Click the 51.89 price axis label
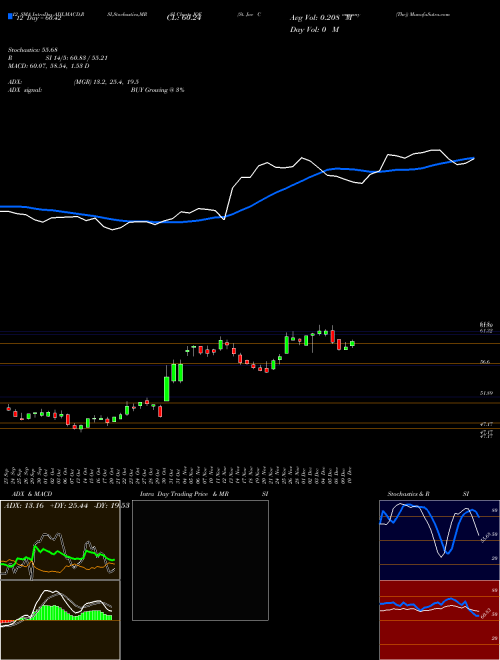The height and width of the screenshot is (660, 500). tap(486, 393)
